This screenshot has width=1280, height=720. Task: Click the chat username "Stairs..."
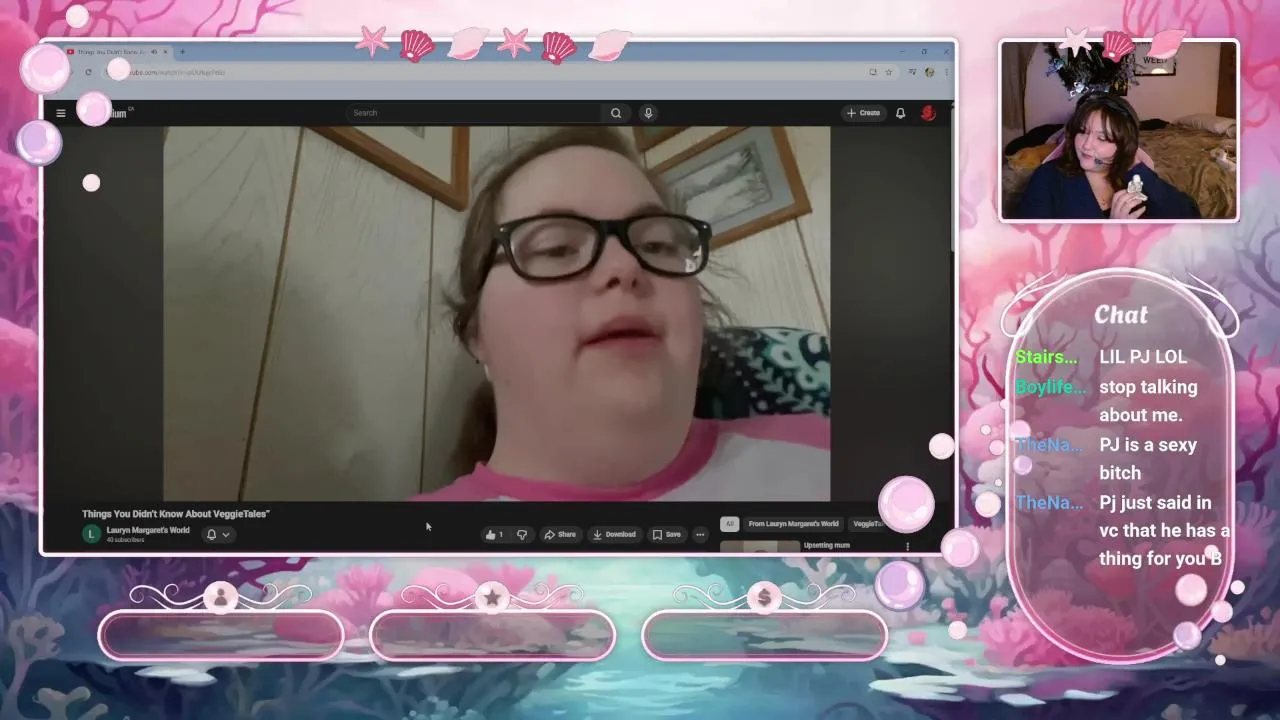tap(1046, 357)
